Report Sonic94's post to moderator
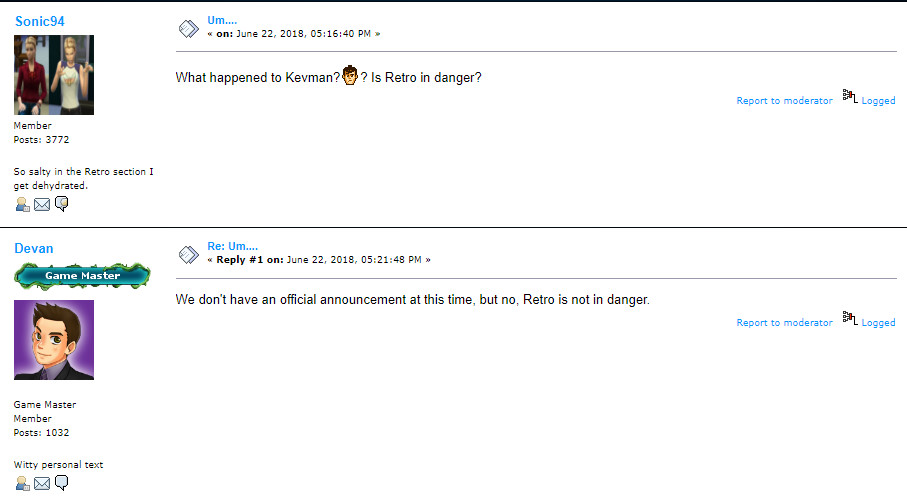Image resolution: width=907 pixels, height=504 pixels. pyautogui.click(x=784, y=101)
